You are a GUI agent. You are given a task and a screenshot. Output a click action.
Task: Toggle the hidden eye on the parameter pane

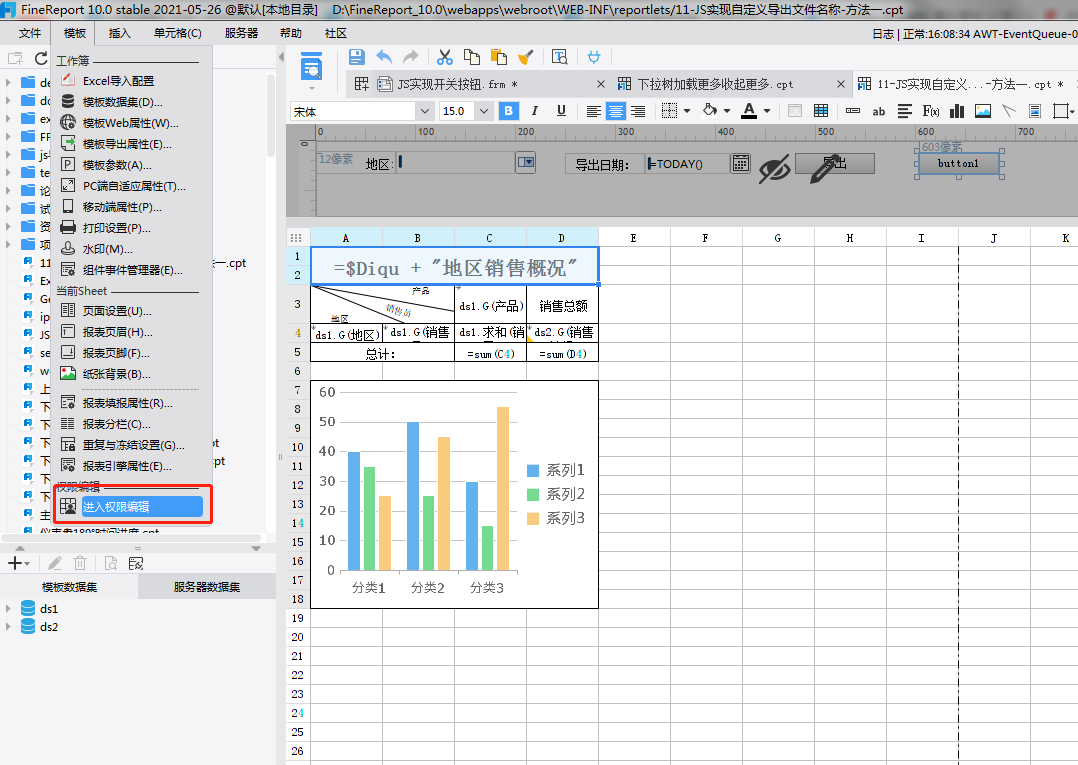coord(774,168)
